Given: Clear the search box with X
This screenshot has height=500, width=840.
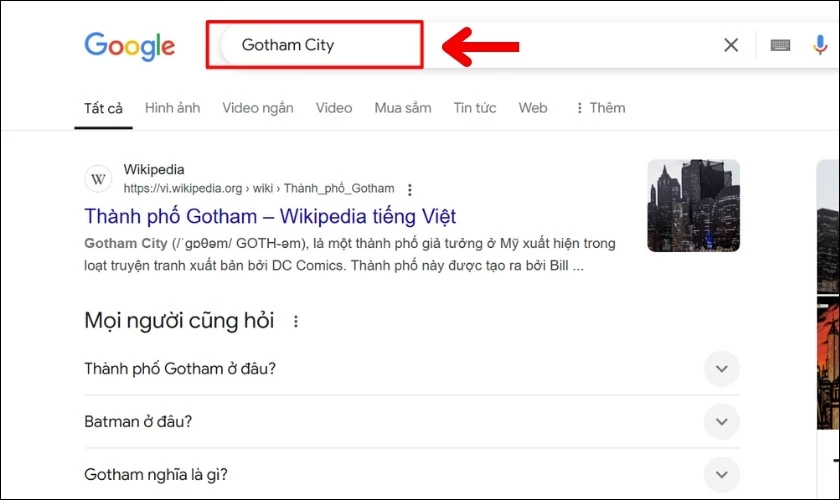Looking at the screenshot, I should tap(731, 45).
